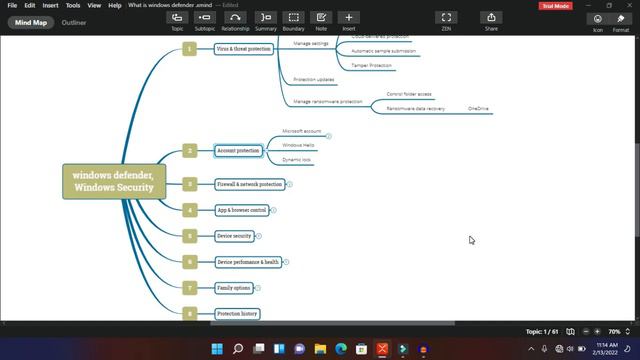Open the Help menu
The height and width of the screenshot is (360, 640).
pos(115,5)
